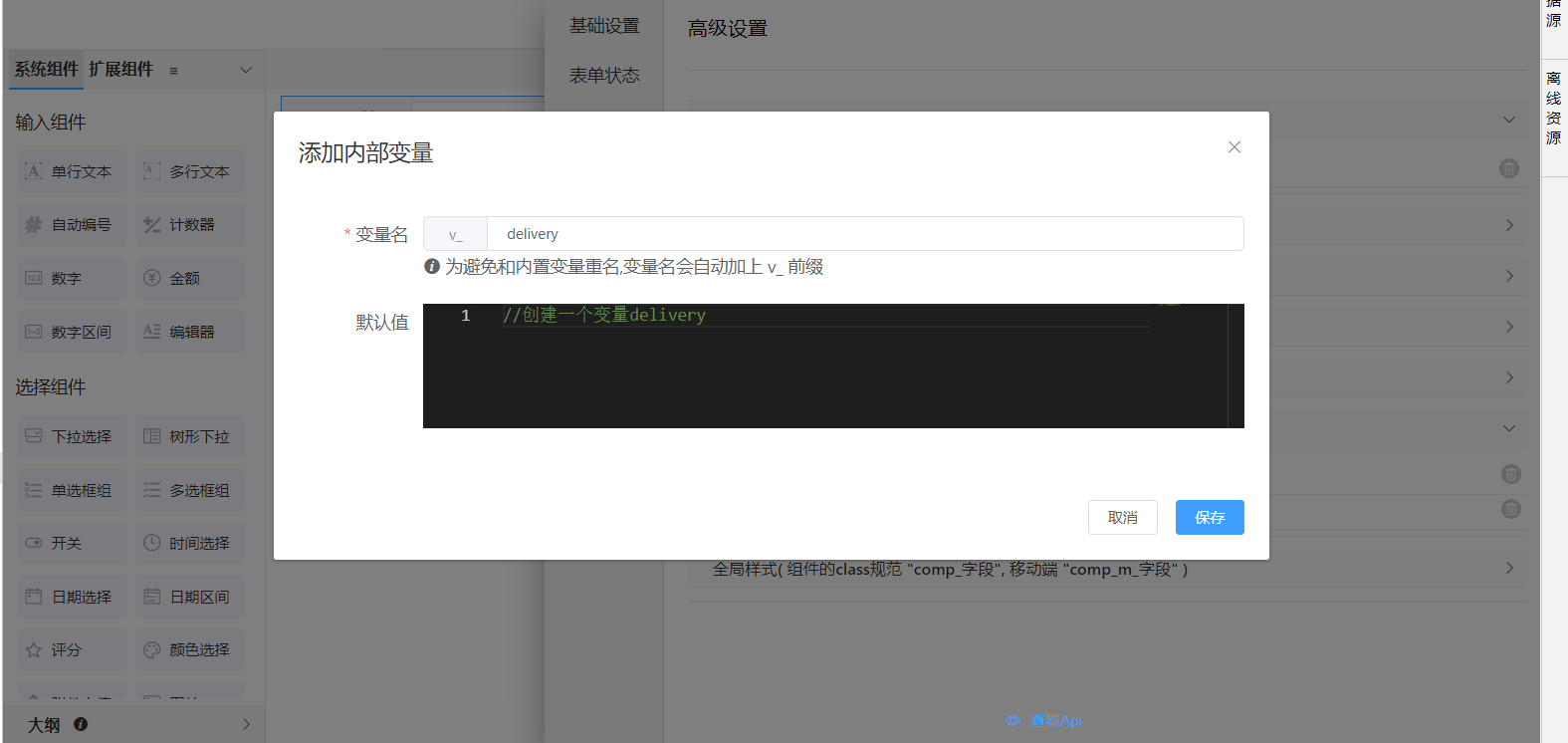Select the 颜色选择 palette icon
The image size is (1568, 743).
(151, 650)
